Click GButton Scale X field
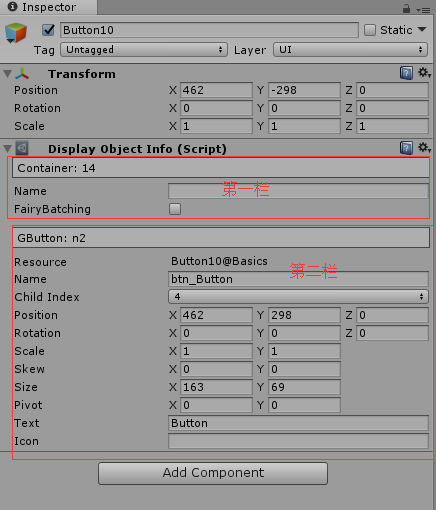This screenshot has width=436, height=510. coord(216,351)
